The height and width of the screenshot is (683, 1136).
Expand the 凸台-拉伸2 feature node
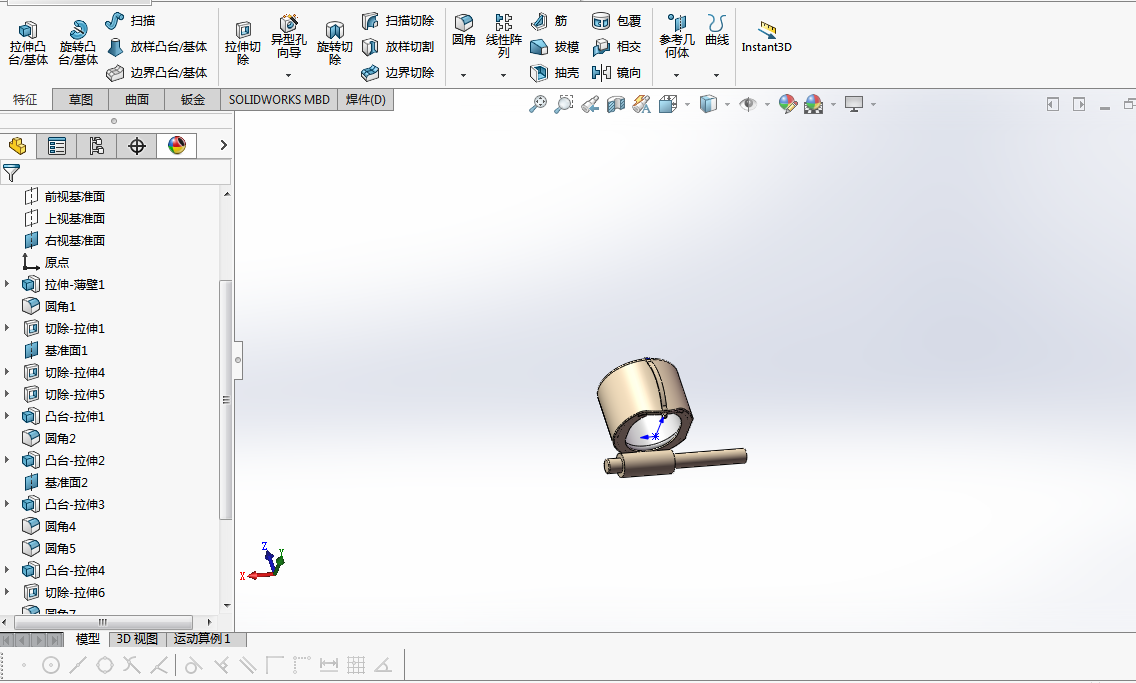7,460
